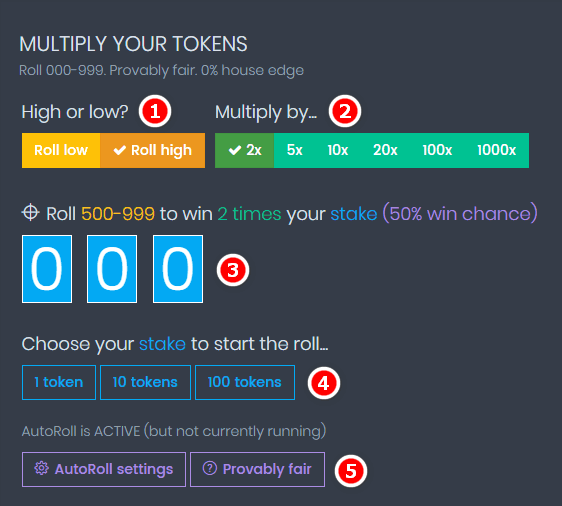Click the red number 3 marker badge
Image resolution: width=562 pixels, height=506 pixels.
click(233, 270)
